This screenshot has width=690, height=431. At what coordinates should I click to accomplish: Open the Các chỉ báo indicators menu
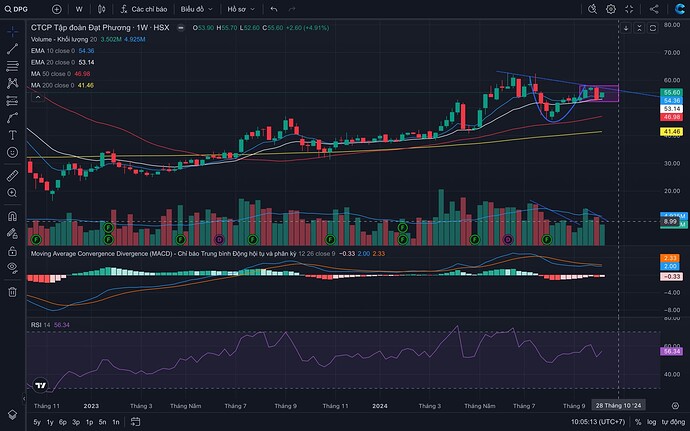click(144, 9)
